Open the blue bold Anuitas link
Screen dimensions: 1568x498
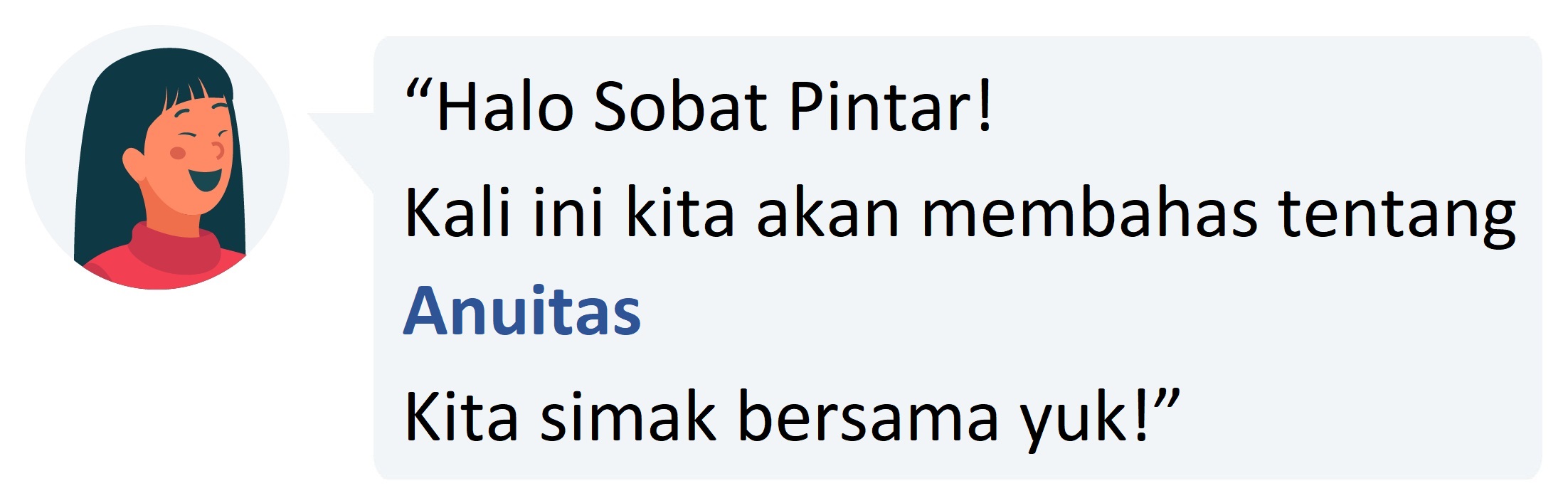522,311
